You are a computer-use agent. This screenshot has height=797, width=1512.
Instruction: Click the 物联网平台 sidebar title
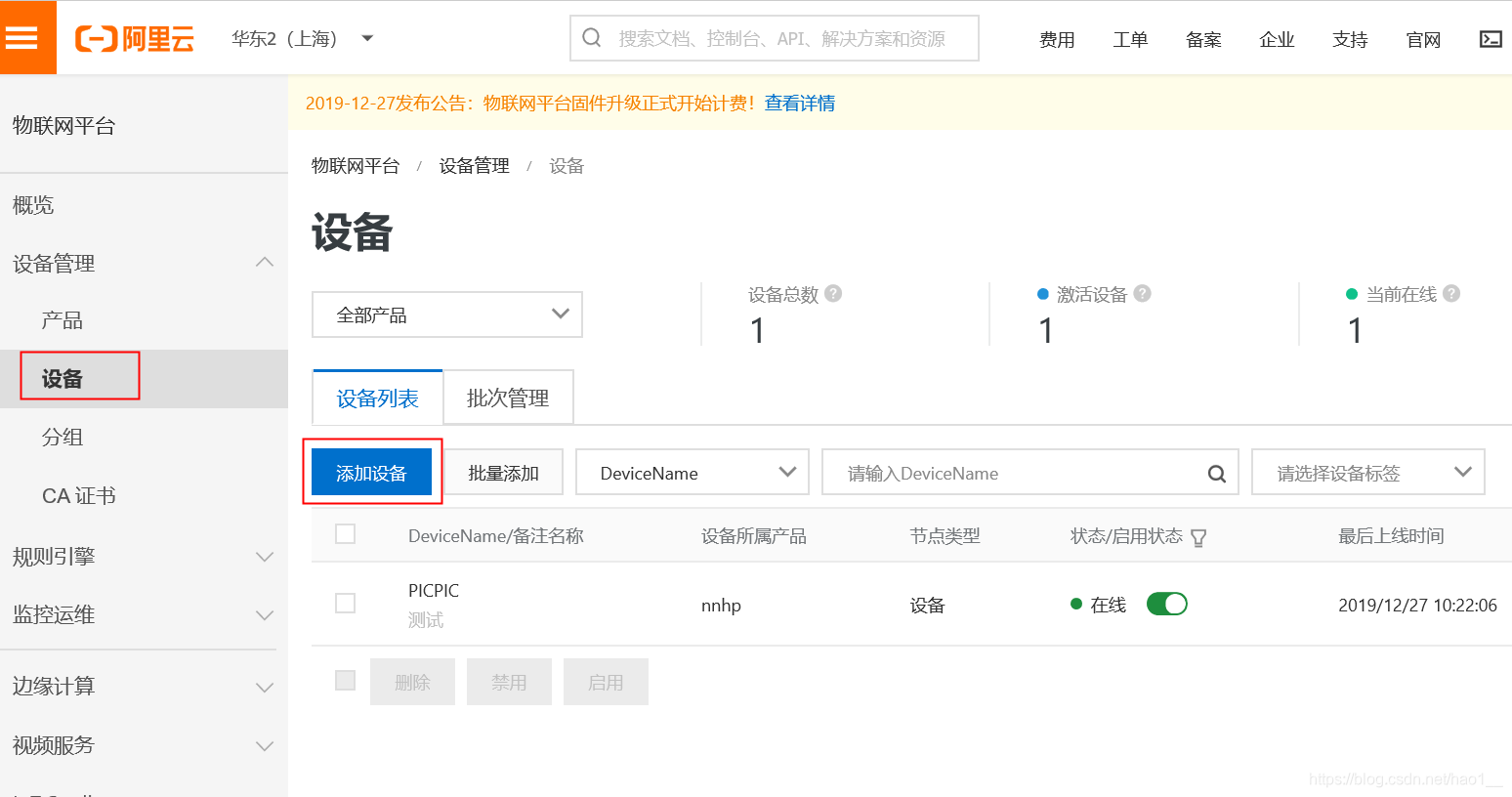click(x=64, y=125)
